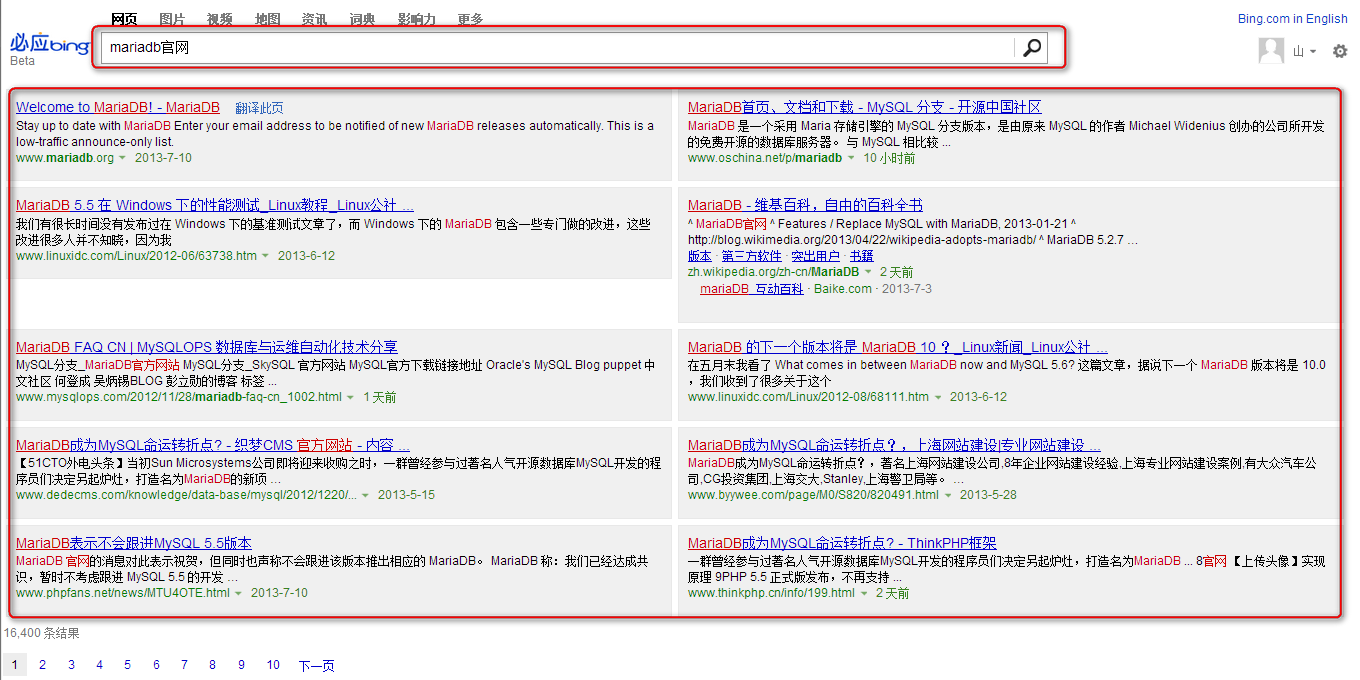The image size is (1360, 680).
Task: Open 上海网站建设 MariaDB命运转折点 result
Action: [894, 445]
